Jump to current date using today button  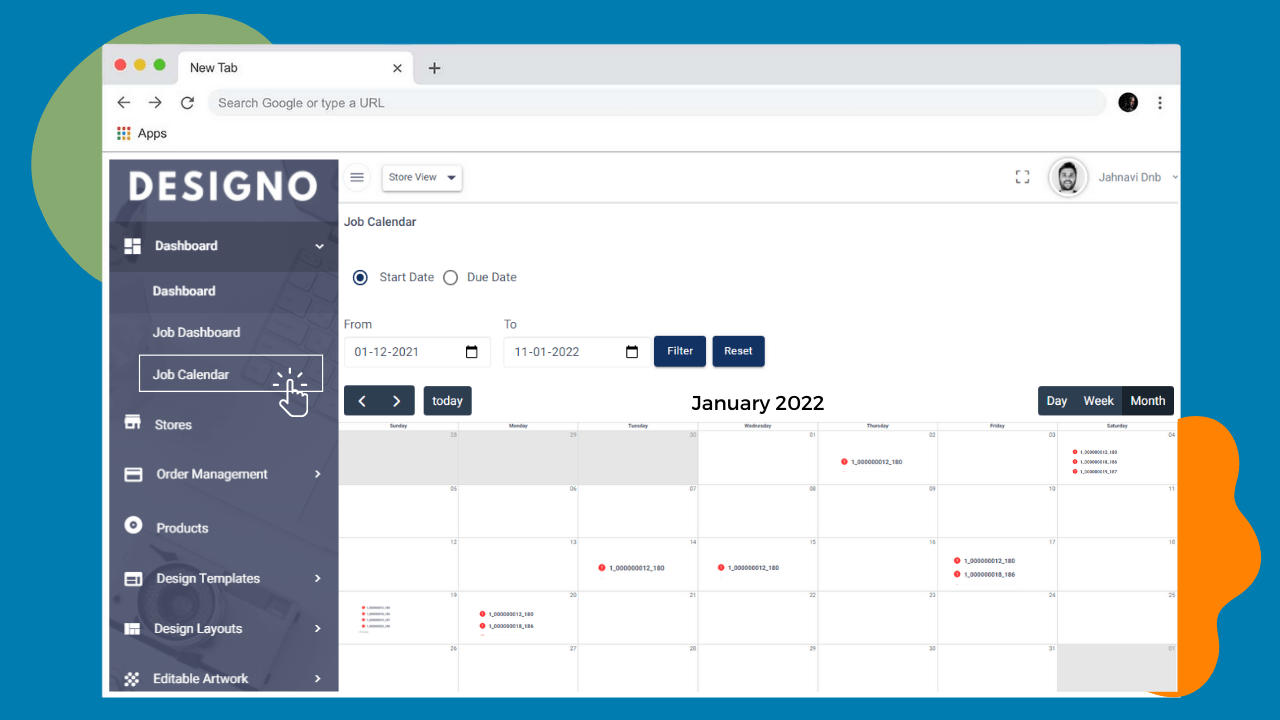tap(447, 400)
